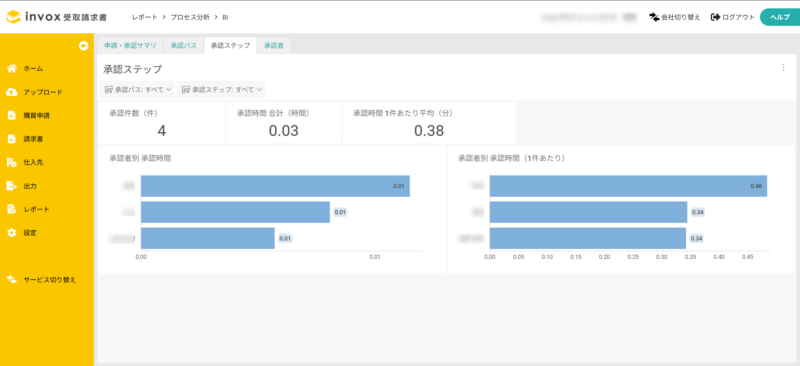
Task: Click the 承認ステップ page heading
Action: pos(133,68)
